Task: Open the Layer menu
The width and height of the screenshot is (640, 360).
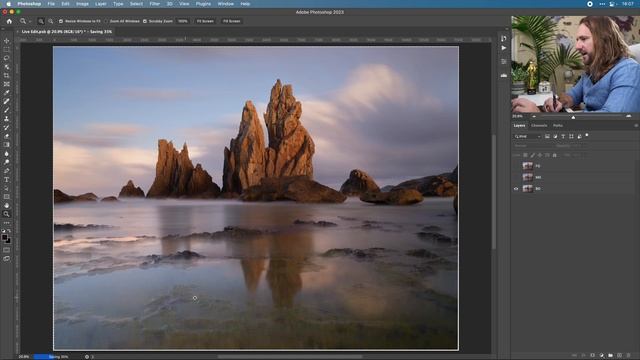Action: (100, 4)
